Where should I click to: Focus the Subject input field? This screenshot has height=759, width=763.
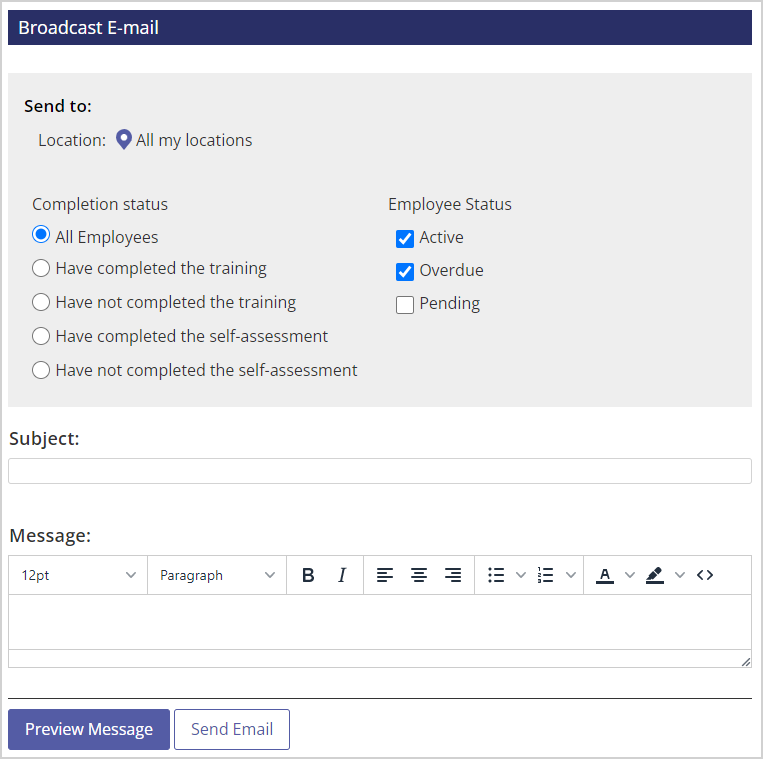point(380,471)
